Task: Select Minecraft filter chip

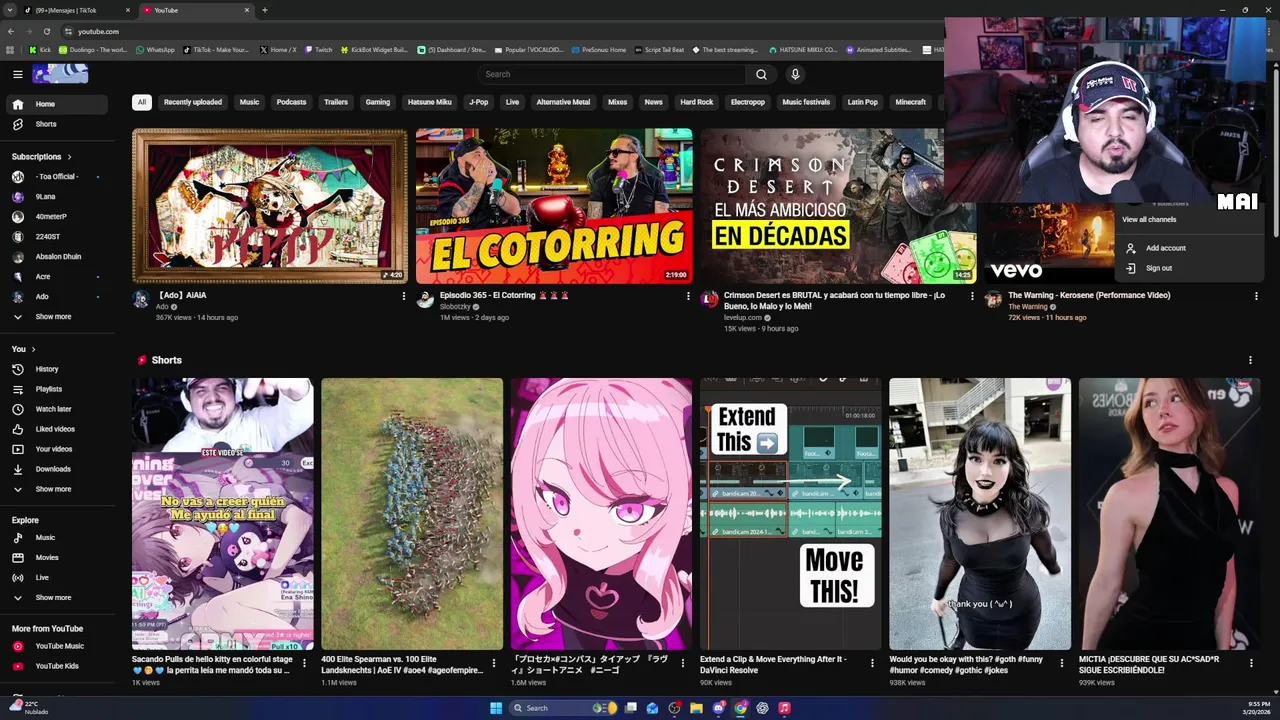Action: tap(910, 102)
